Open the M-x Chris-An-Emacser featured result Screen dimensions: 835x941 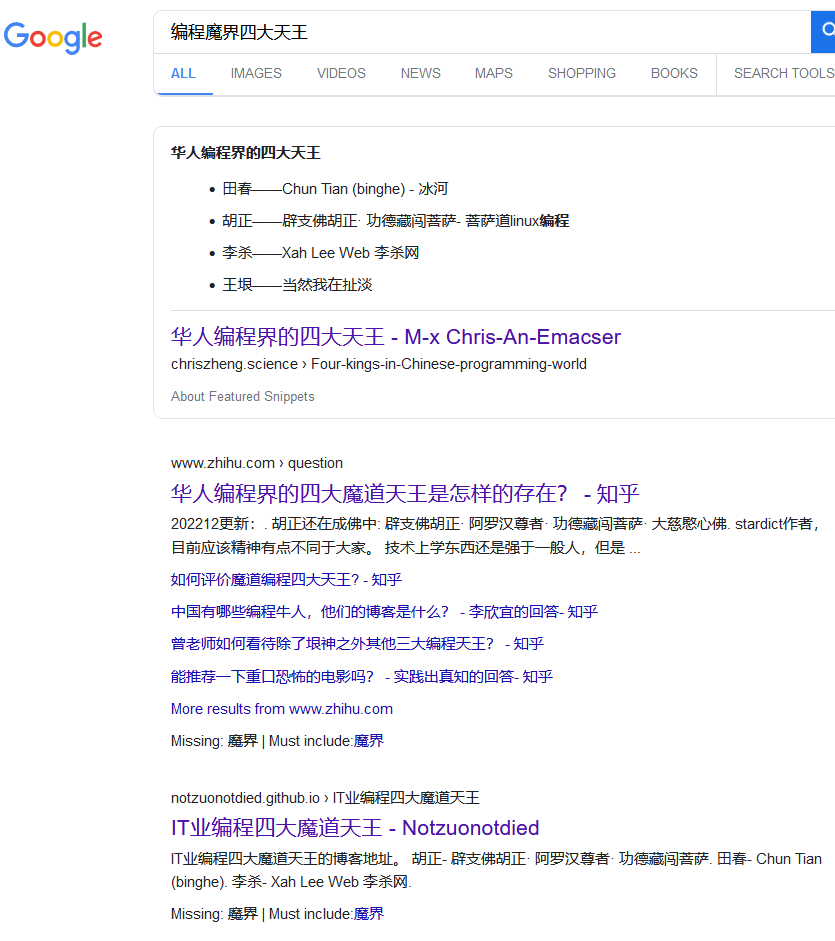pyautogui.click(x=395, y=337)
